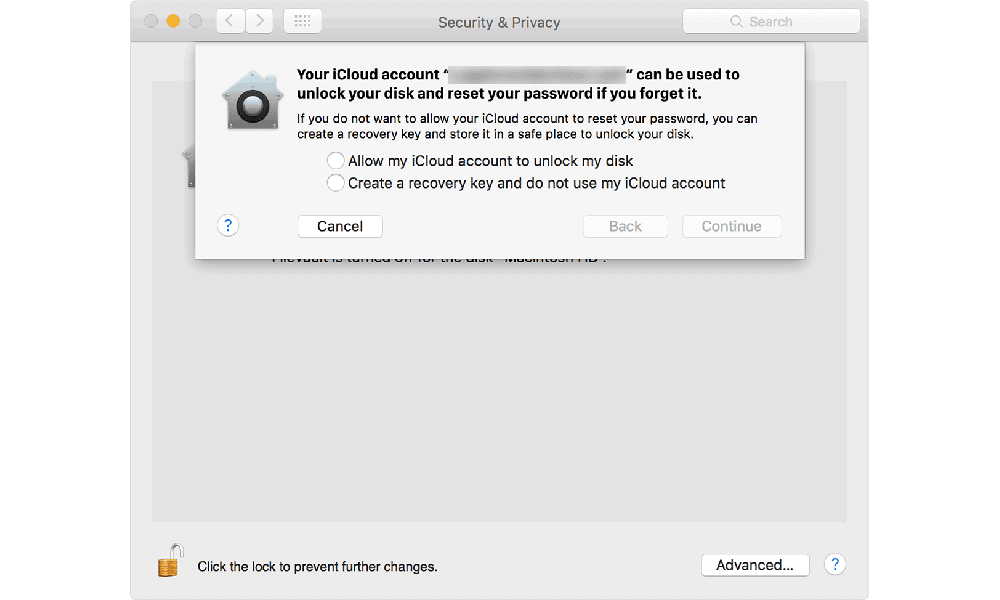Image resolution: width=1000 pixels, height=600 pixels.
Task: Click the lock to prevent changes text
Action: pos(317,566)
